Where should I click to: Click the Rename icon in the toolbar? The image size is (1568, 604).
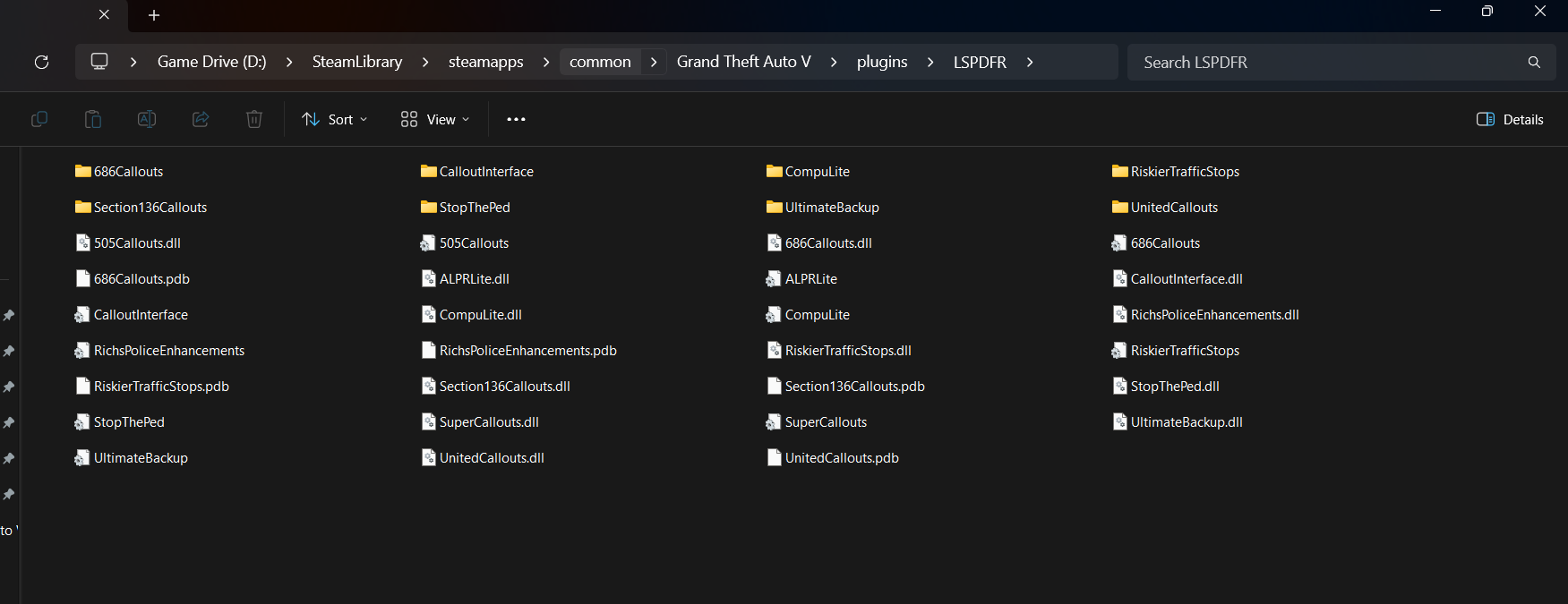pos(147,119)
